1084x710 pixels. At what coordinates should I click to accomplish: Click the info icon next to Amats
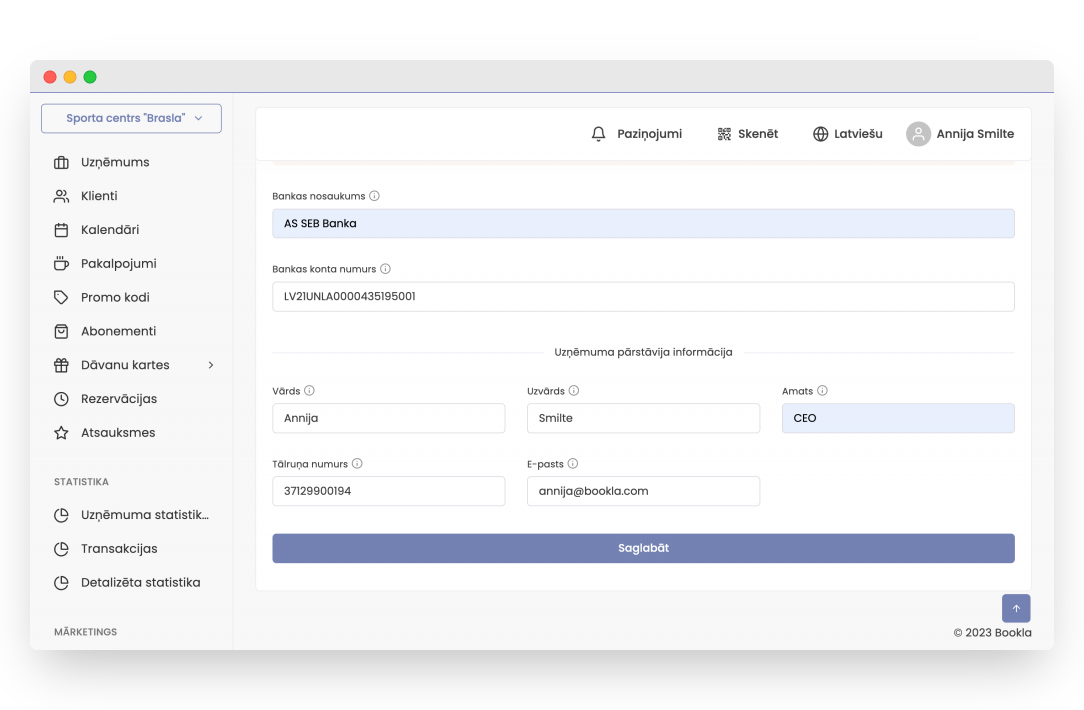[822, 391]
